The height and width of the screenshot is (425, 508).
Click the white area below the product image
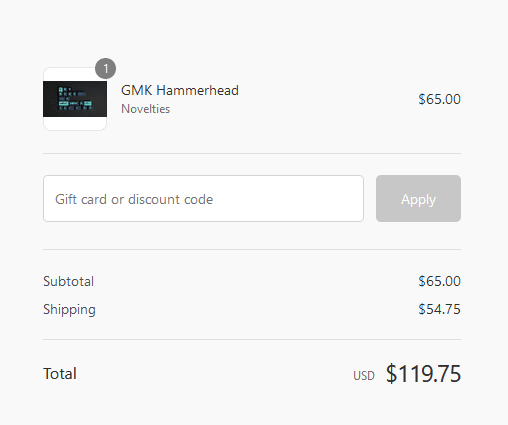75,123
